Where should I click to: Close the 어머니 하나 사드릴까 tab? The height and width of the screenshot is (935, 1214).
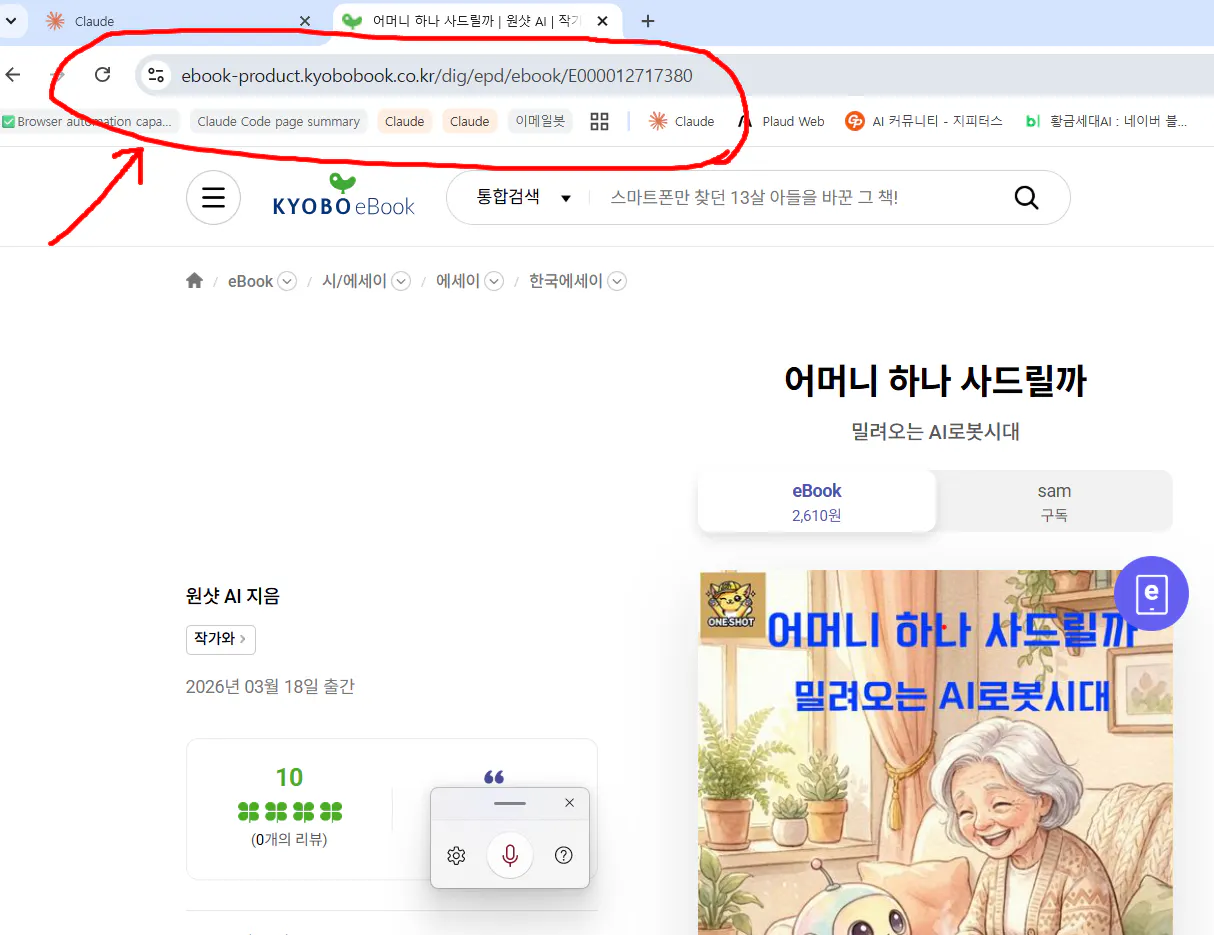pyautogui.click(x=602, y=21)
